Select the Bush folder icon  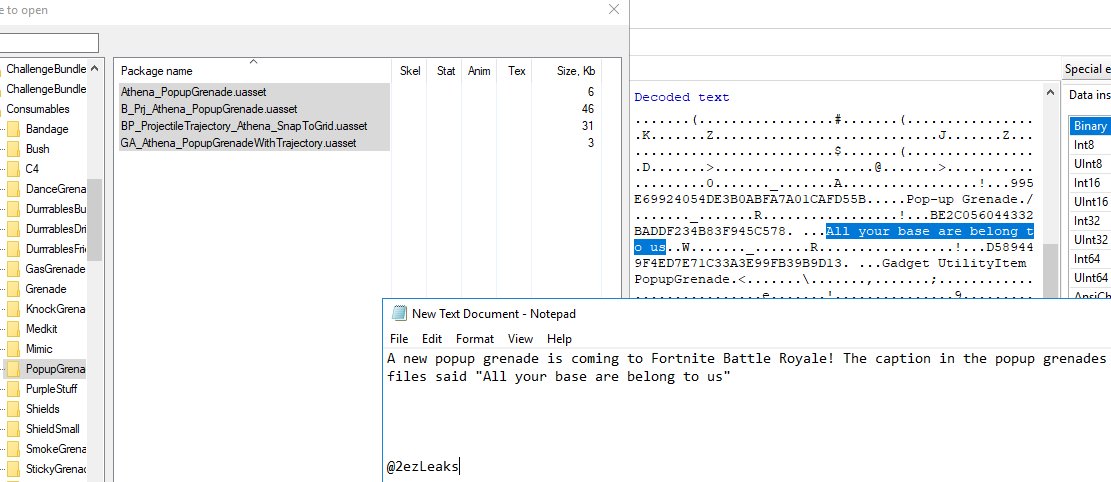click(x=13, y=149)
